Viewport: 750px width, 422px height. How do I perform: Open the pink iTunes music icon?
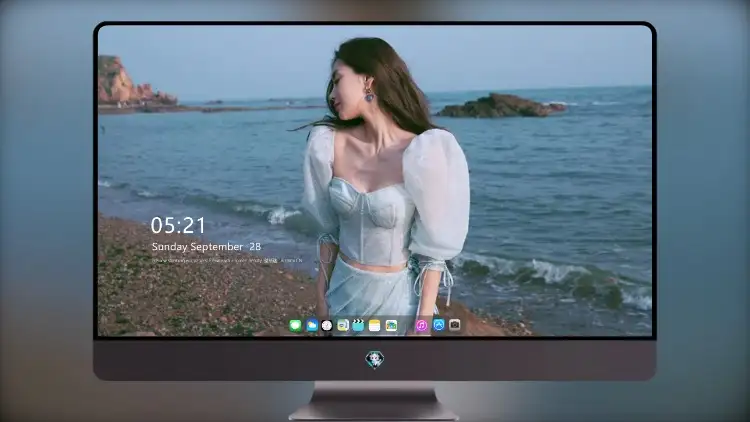(422, 326)
